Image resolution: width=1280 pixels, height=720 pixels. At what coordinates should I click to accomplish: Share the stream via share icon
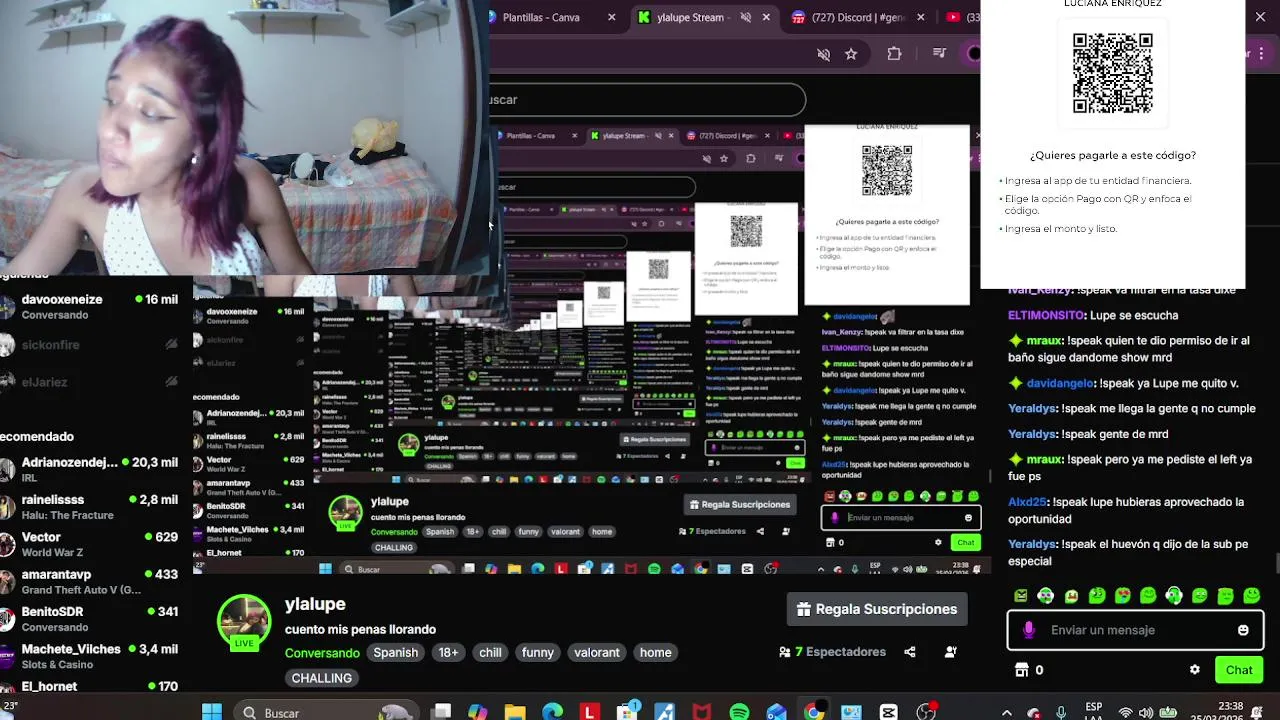click(x=909, y=652)
